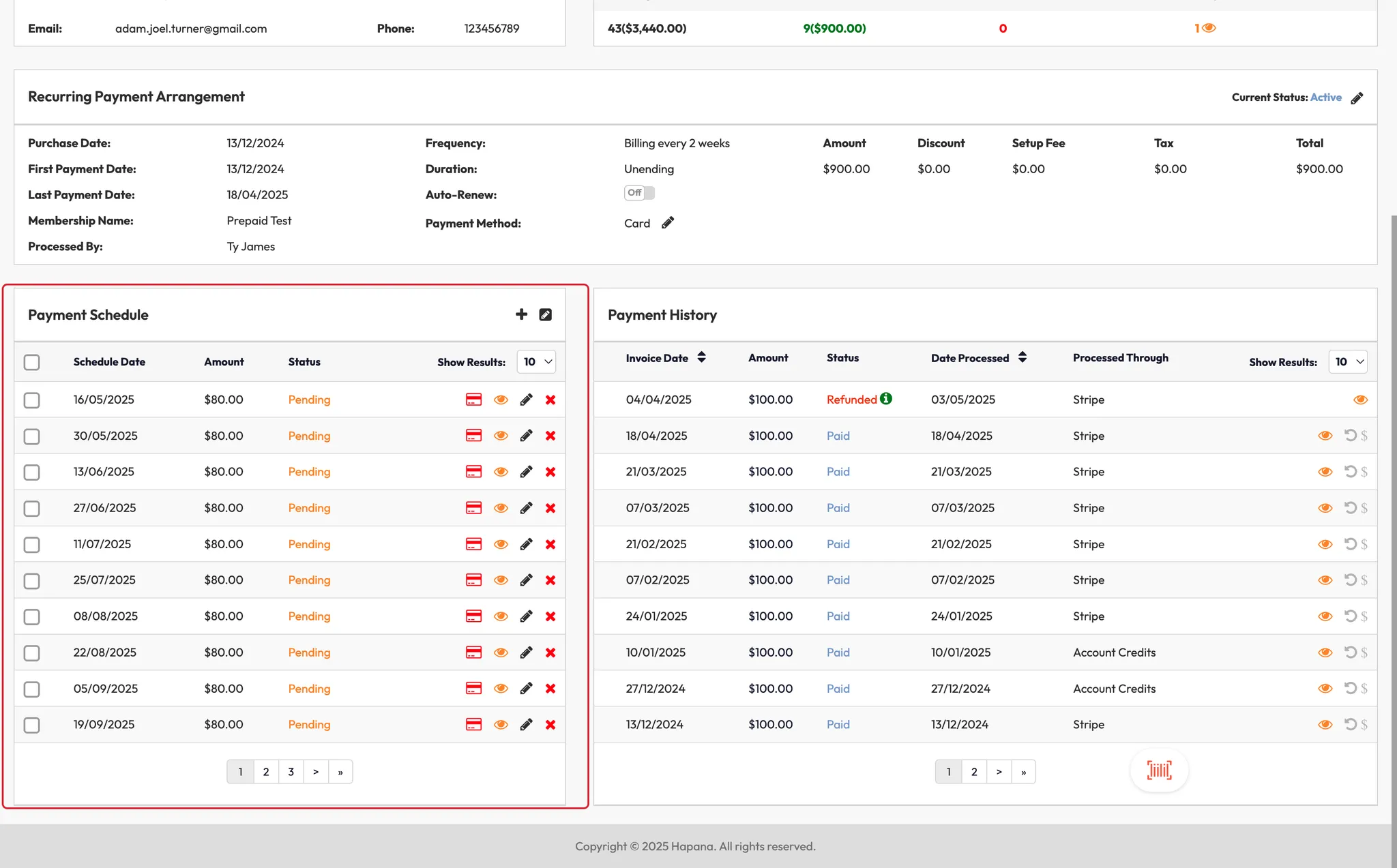Open Payment Schedule Show Results dropdown
Screen dimensions: 1397x868
click(536, 362)
